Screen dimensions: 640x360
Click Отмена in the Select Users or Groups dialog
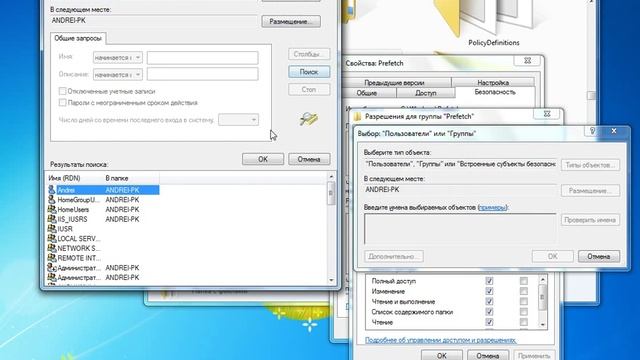599,256
